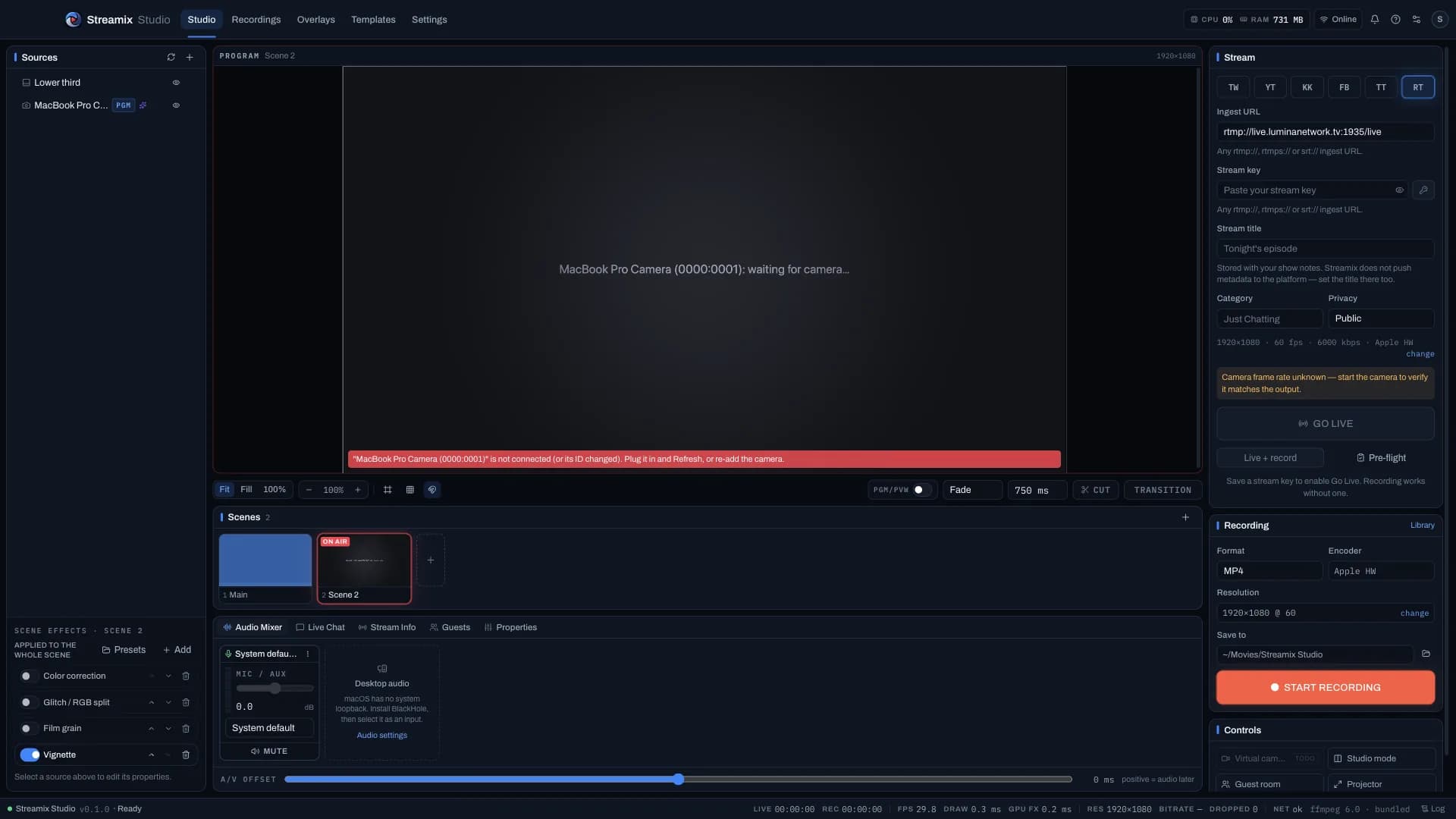Open the Privacy Public dropdown

(x=1381, y=318)
